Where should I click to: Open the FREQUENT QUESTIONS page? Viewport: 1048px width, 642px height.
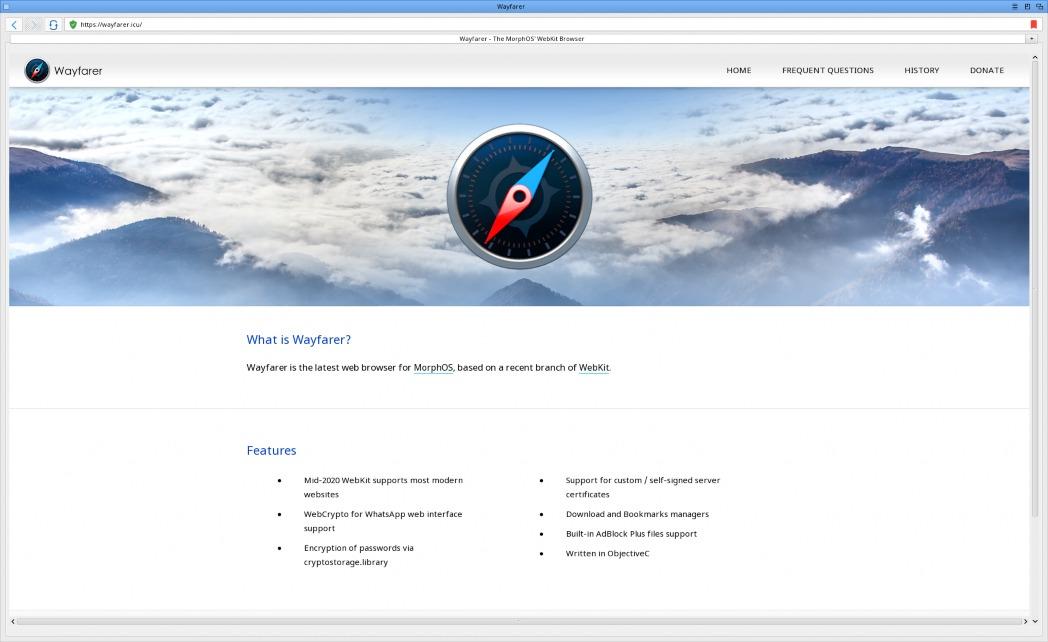(x=827, y=70)
